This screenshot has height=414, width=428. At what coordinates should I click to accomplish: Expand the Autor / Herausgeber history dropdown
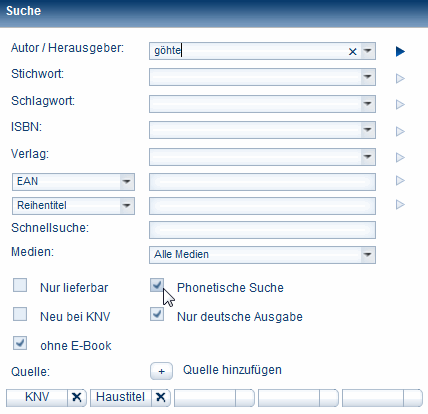(x=368, y=51)
